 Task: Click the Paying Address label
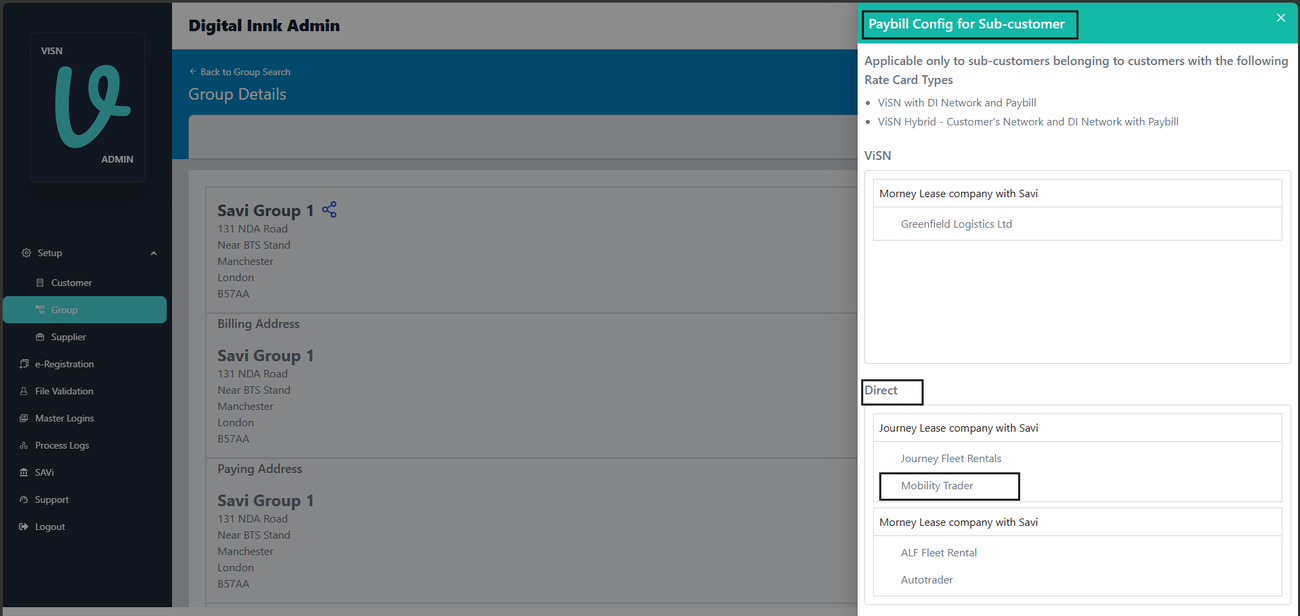260,469
